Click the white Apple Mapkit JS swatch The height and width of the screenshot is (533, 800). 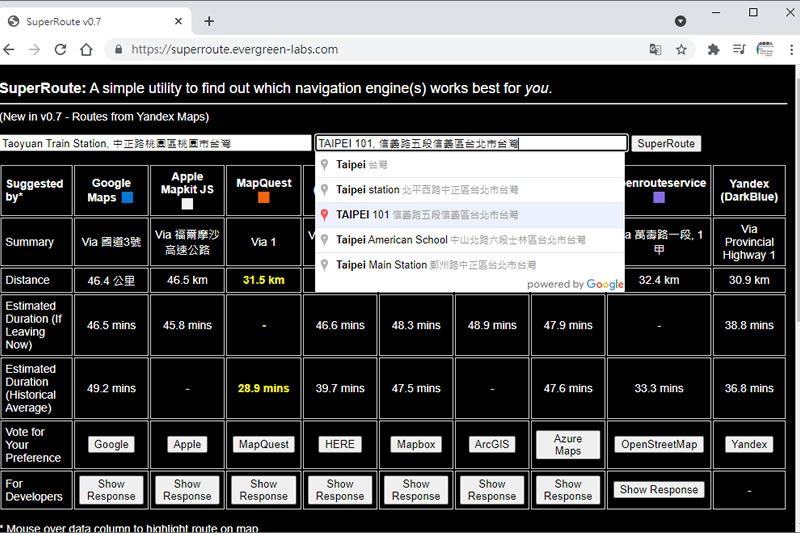[187, 204]
